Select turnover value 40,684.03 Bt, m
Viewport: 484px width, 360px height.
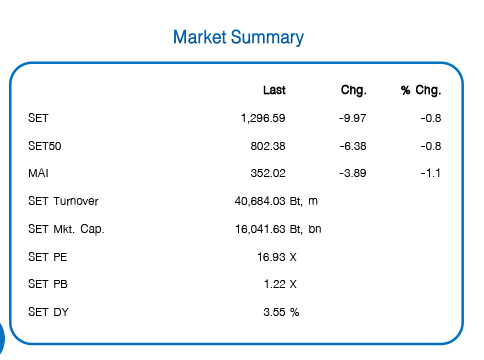(276, 201)
